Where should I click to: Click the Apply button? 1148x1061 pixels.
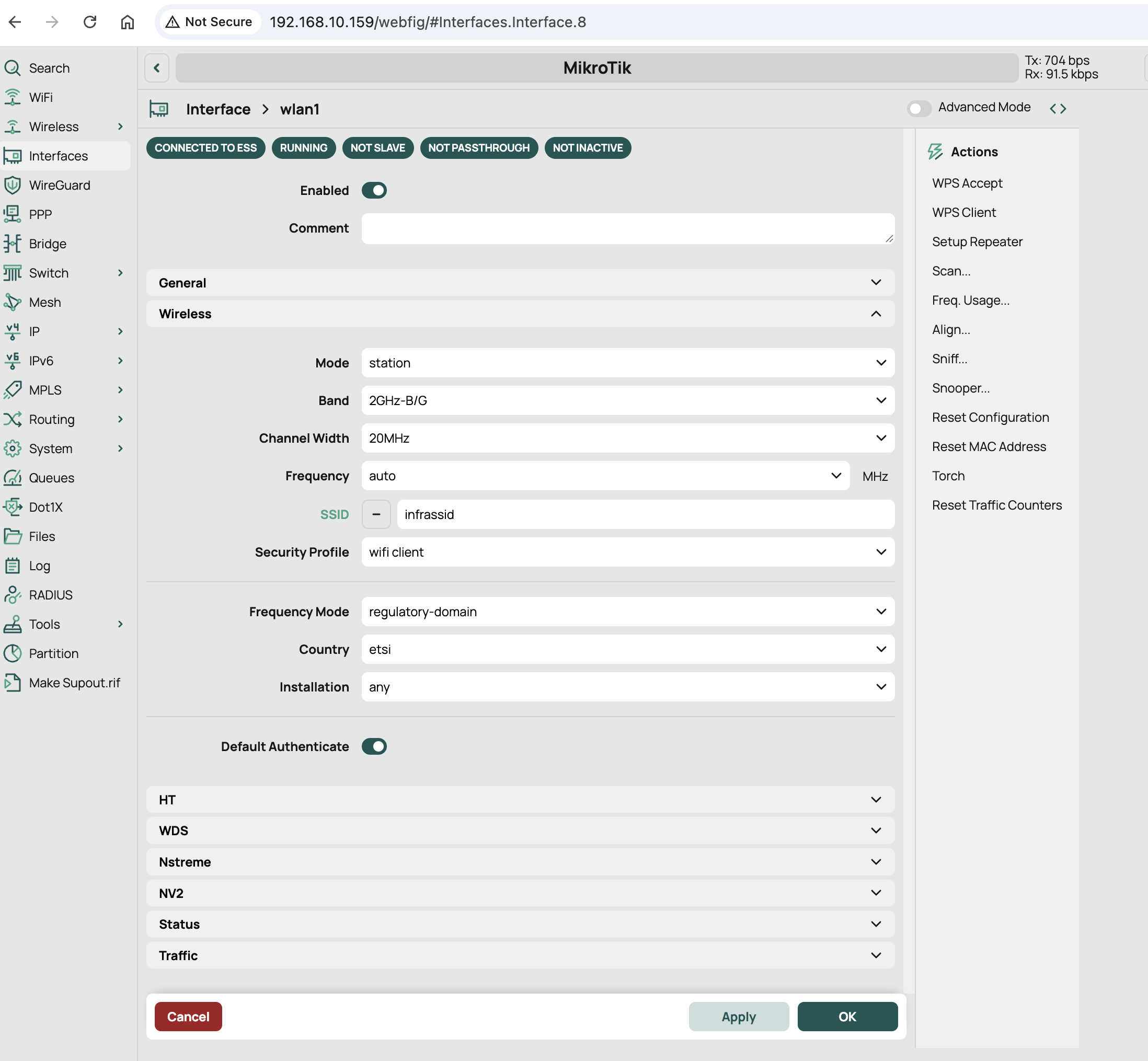click(x=738, y=1017)
